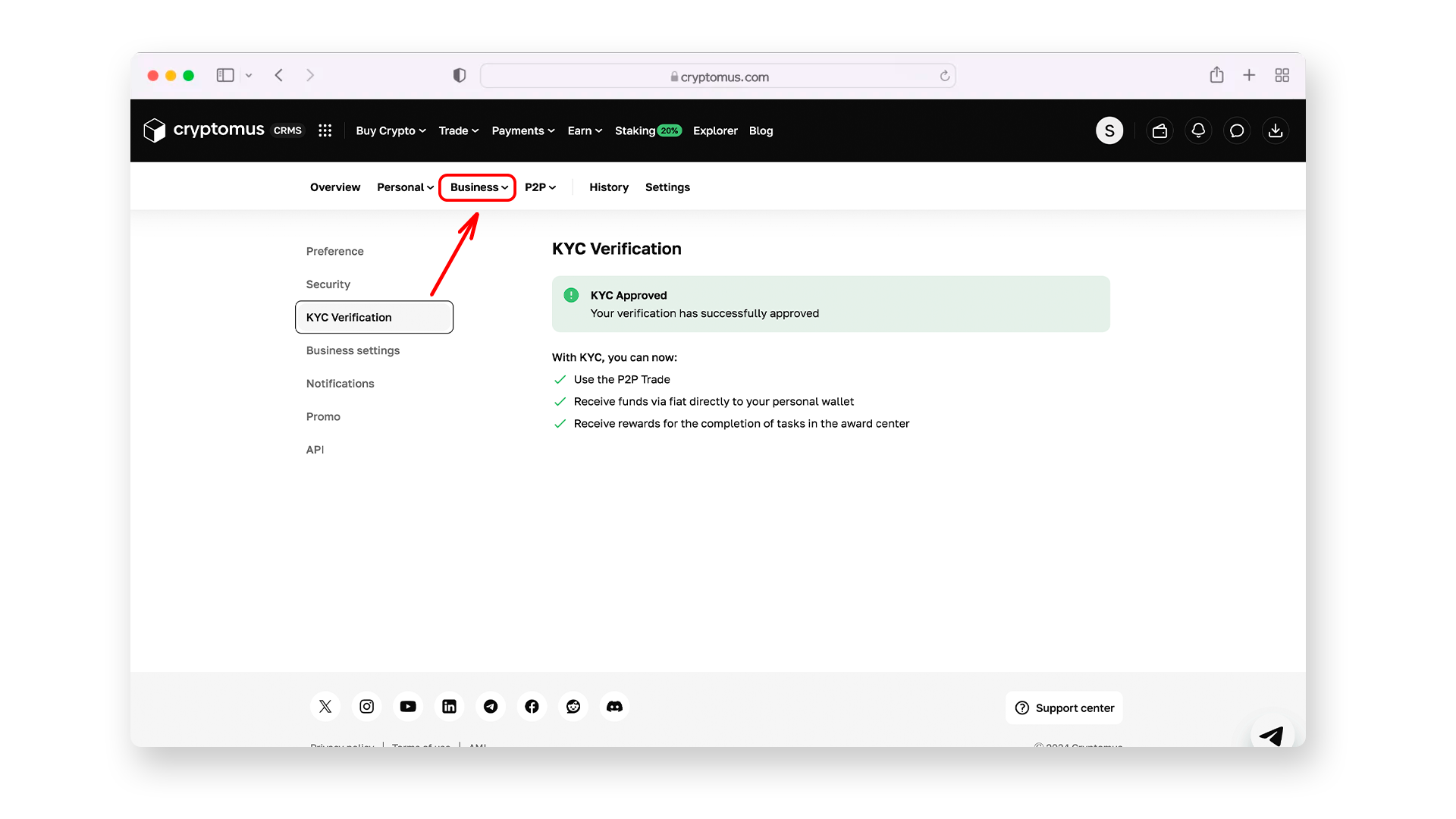Viewport: 1456px width, 819px height.
Task: Visit the Discord social icon
Action: tap(614, 707)
